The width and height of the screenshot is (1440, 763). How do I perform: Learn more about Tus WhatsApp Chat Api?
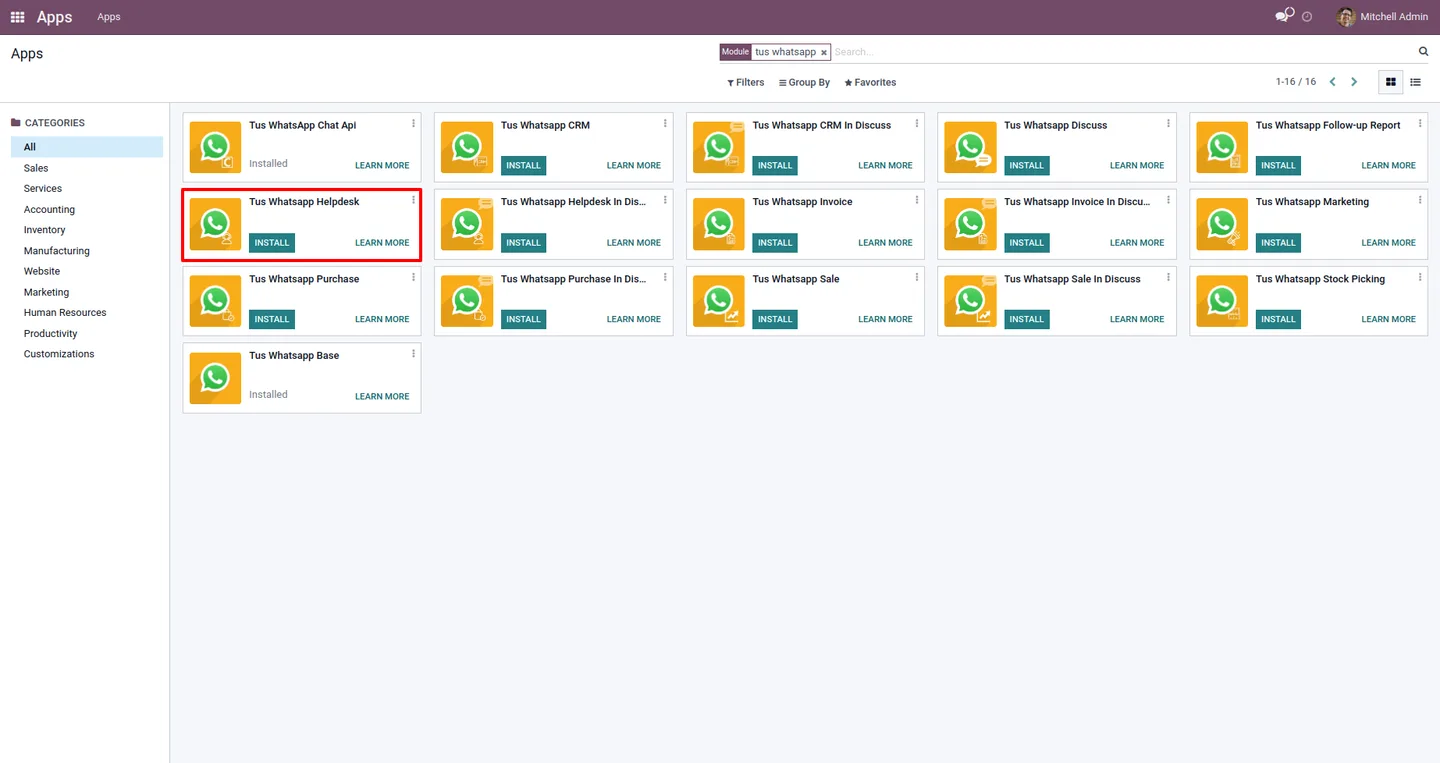point(382,165)
